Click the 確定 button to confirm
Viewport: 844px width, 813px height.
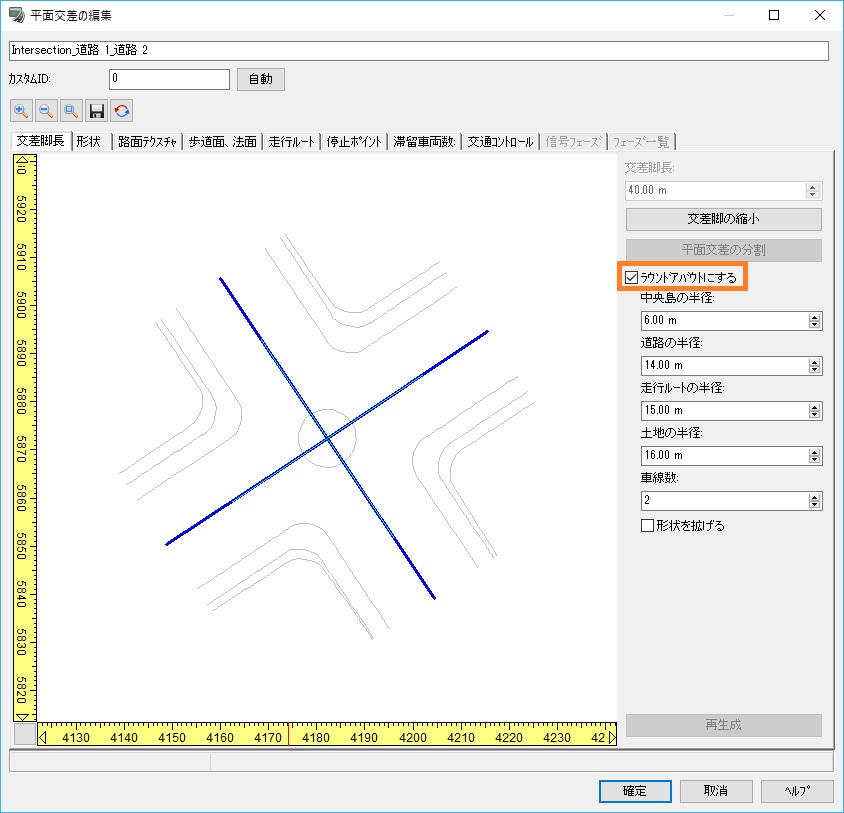[635, 790]
